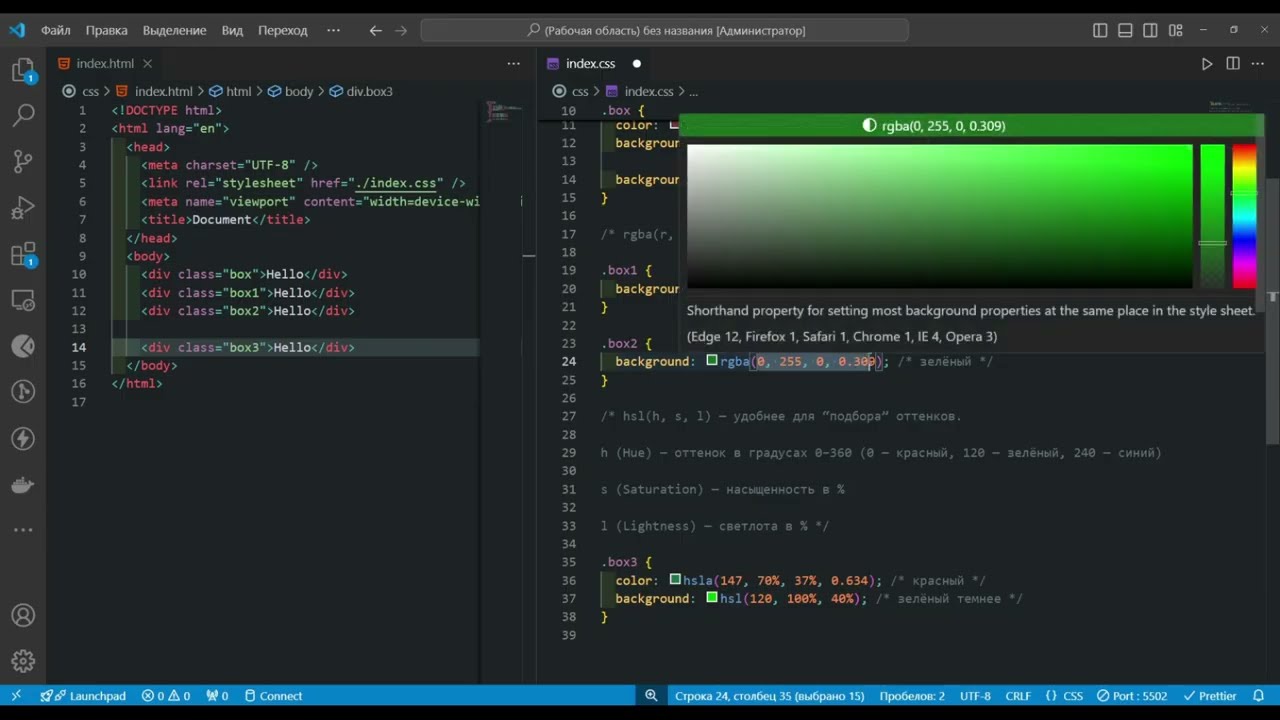Open the Run and Debug view
The height and width of the screenshot is (720, 1280).
(x=23, y=208)
